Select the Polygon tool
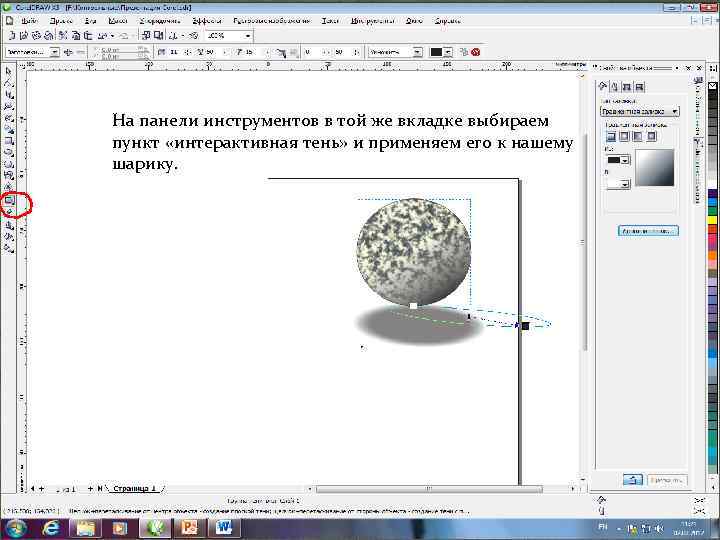This screenshot has width=720, height=540. (x=9, y=164)
